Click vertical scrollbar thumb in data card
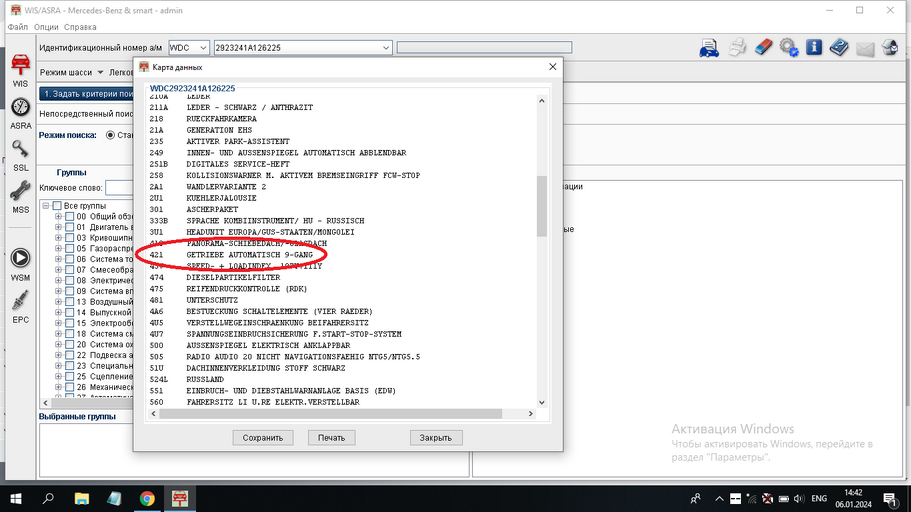Viewport: 911px width, 512px height. 541,206
